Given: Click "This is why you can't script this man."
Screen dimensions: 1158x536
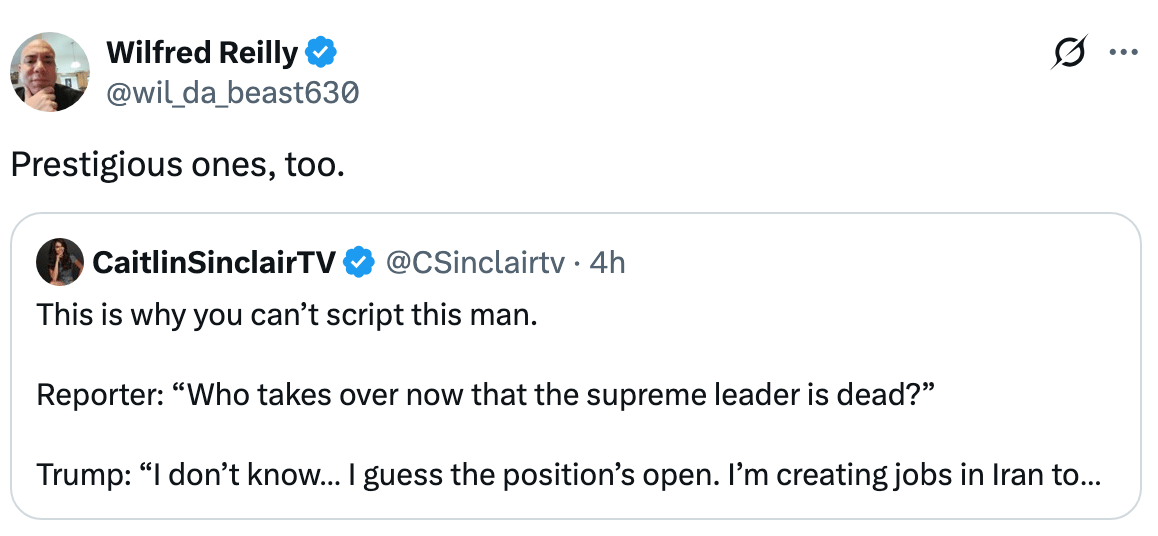Looking at the screenshot, I should [x=287, y=317].
